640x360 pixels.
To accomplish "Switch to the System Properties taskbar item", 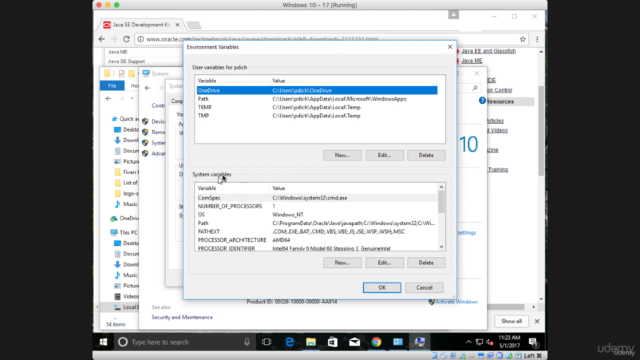I will coord(420,342).
